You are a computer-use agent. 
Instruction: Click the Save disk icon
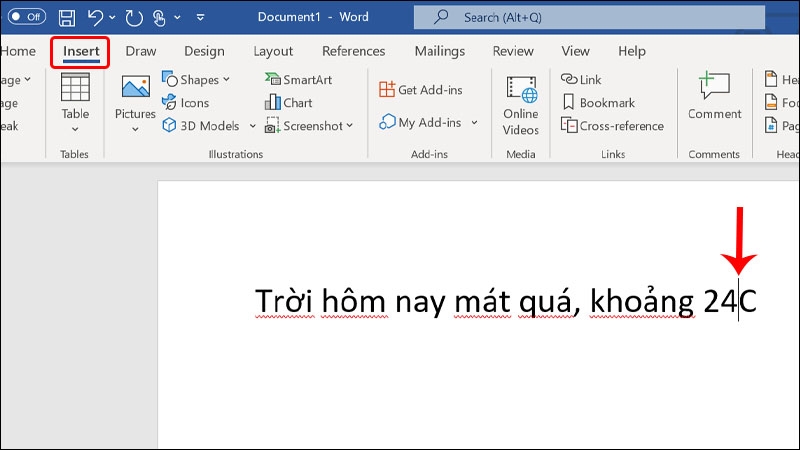(67, 18)
